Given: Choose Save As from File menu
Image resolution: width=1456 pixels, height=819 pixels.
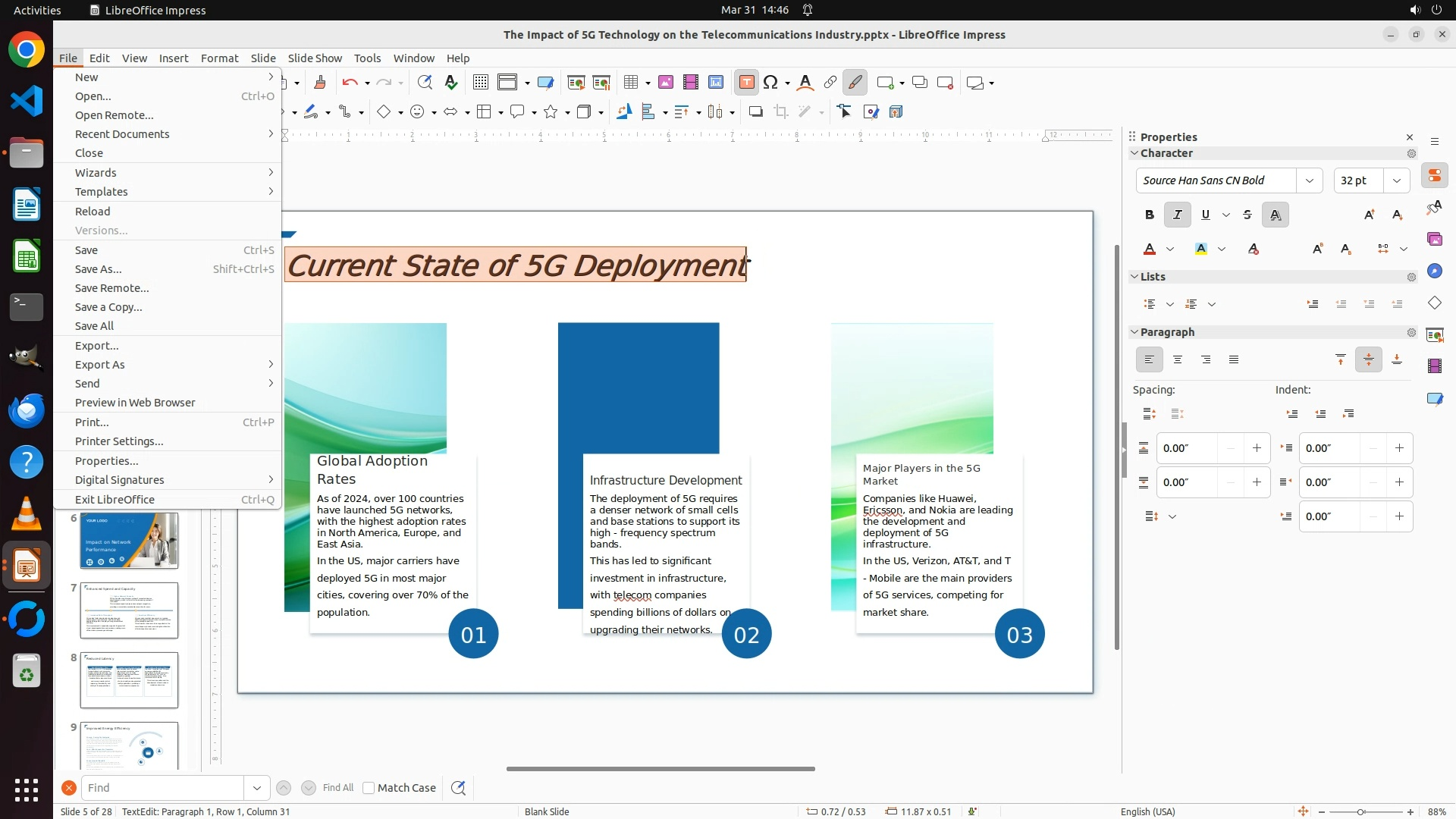Looking at the screenshot, I should (98, 269).
